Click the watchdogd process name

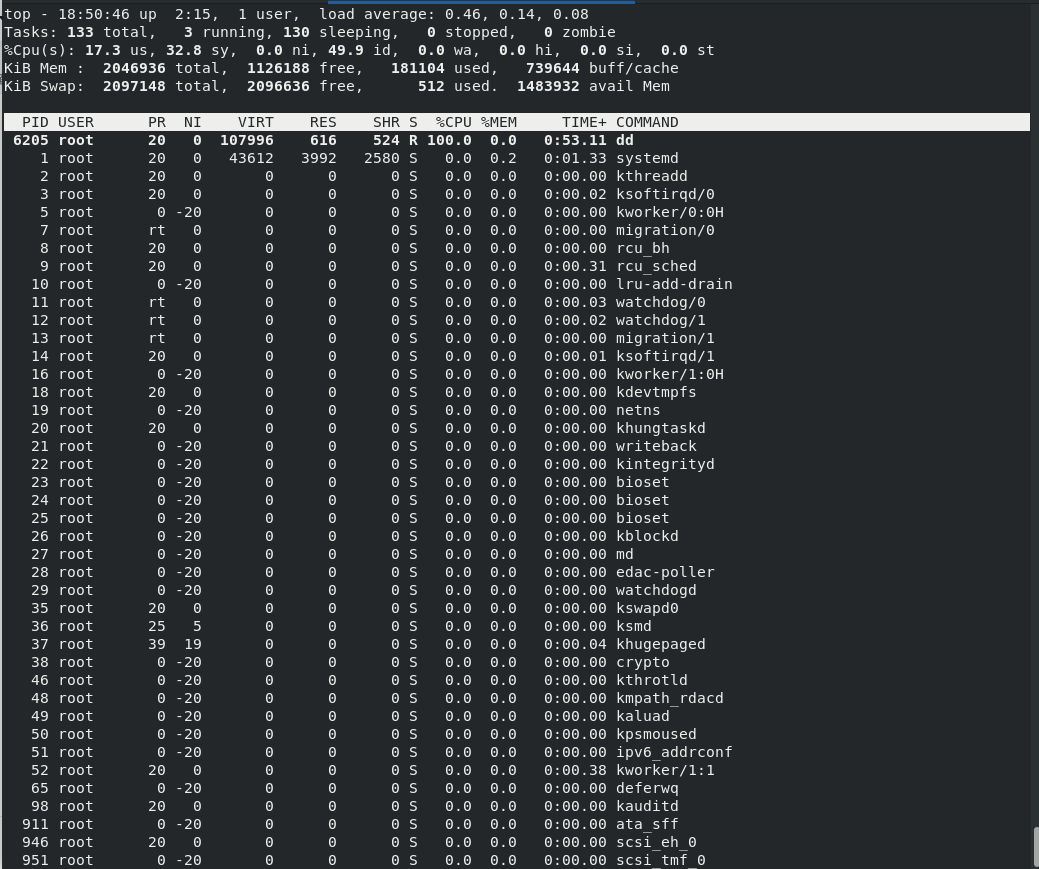(x=656, y=590)
